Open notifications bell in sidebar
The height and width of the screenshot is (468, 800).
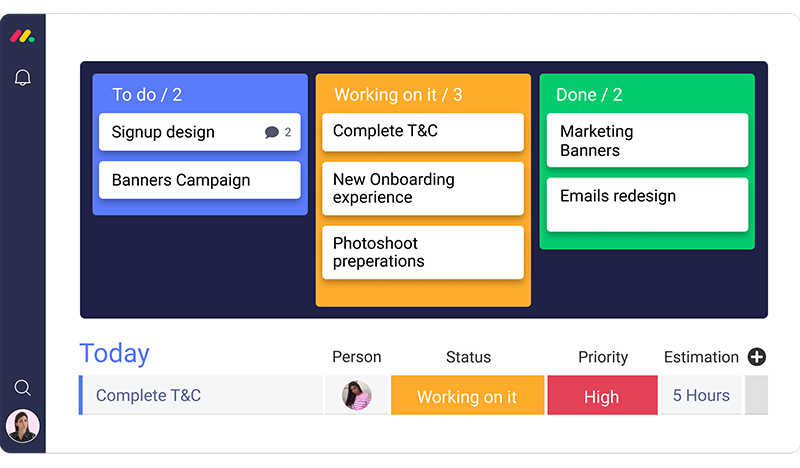tap(22, 78)
